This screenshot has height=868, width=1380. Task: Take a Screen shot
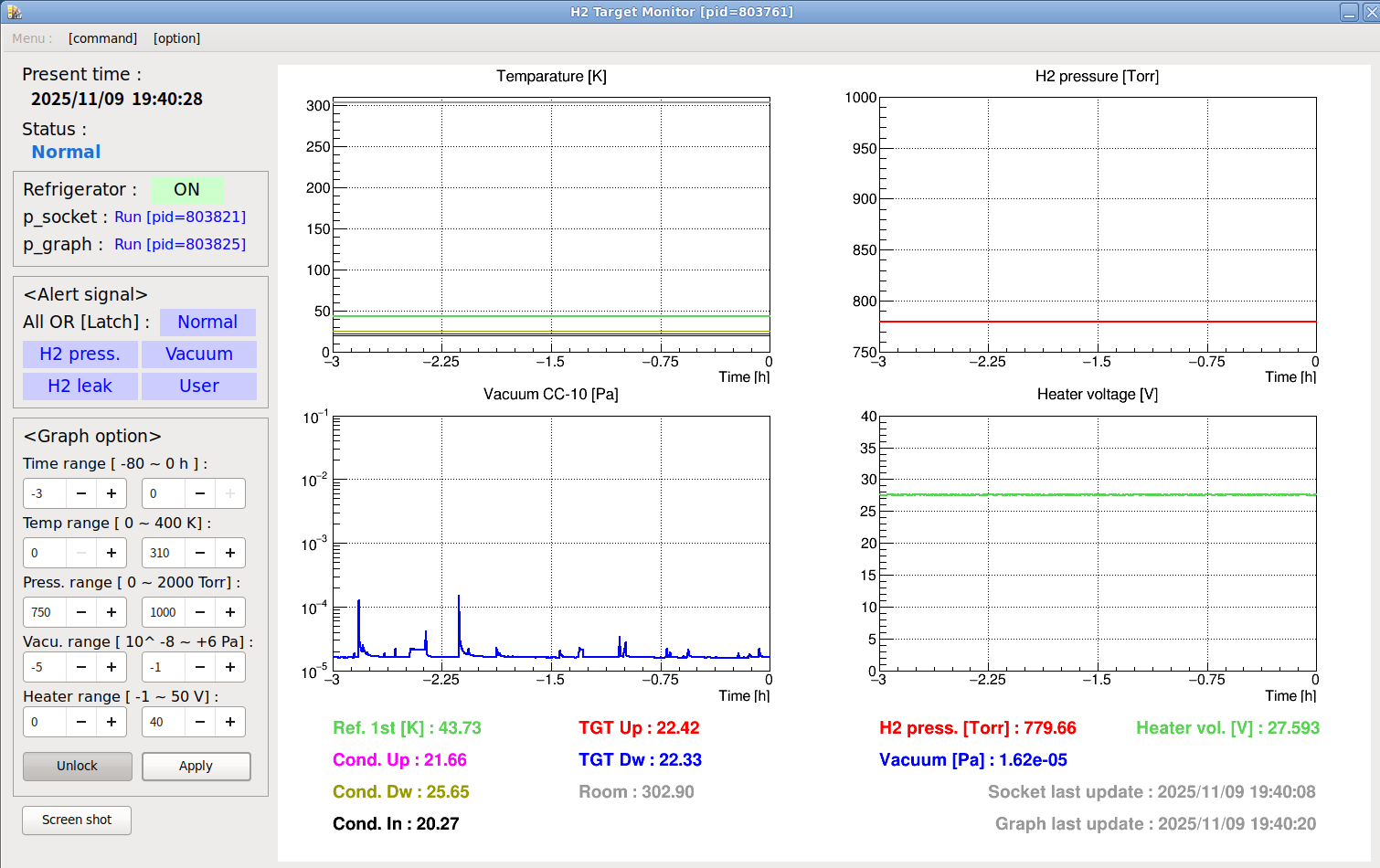[77, 820]
